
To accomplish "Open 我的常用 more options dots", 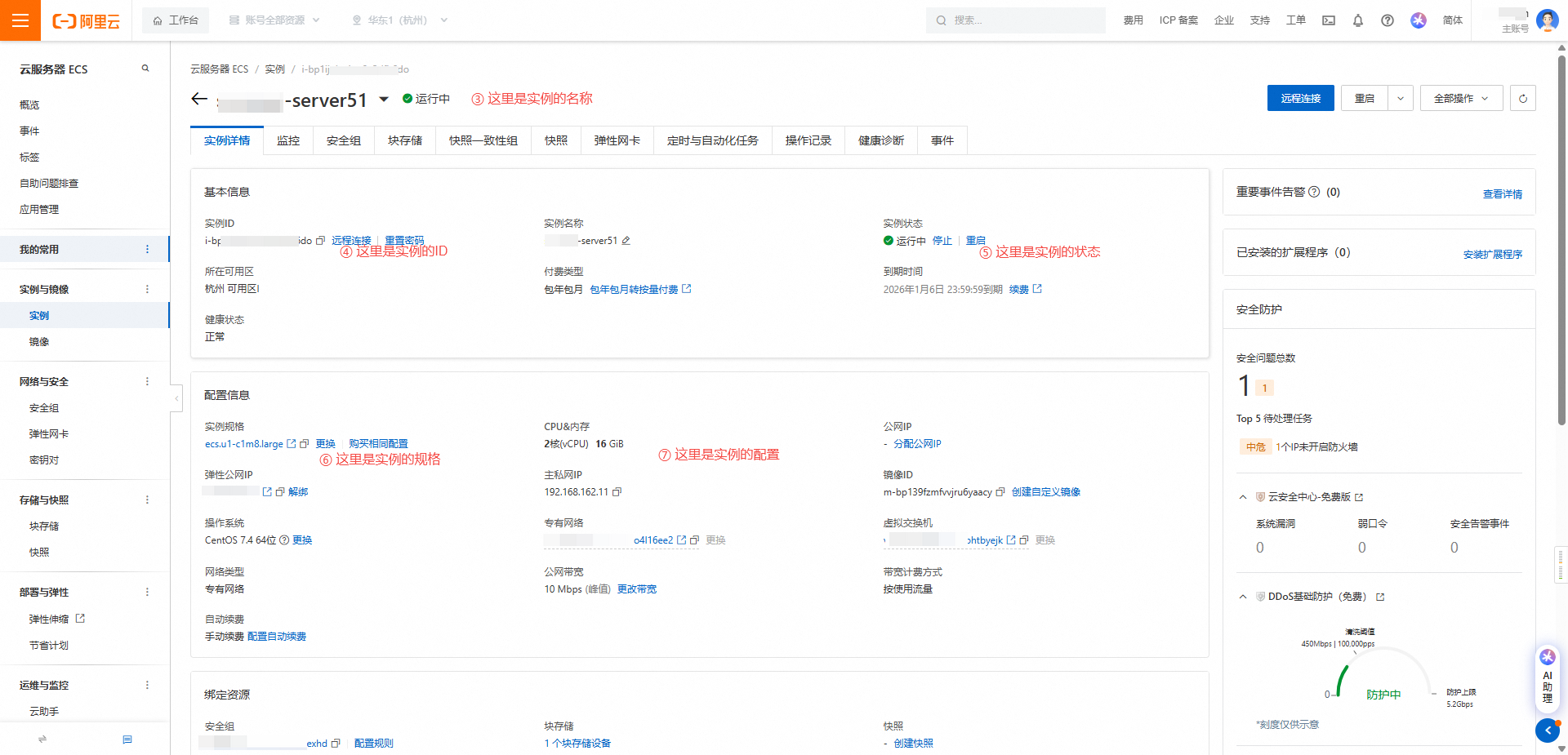I will coord(147,249).
